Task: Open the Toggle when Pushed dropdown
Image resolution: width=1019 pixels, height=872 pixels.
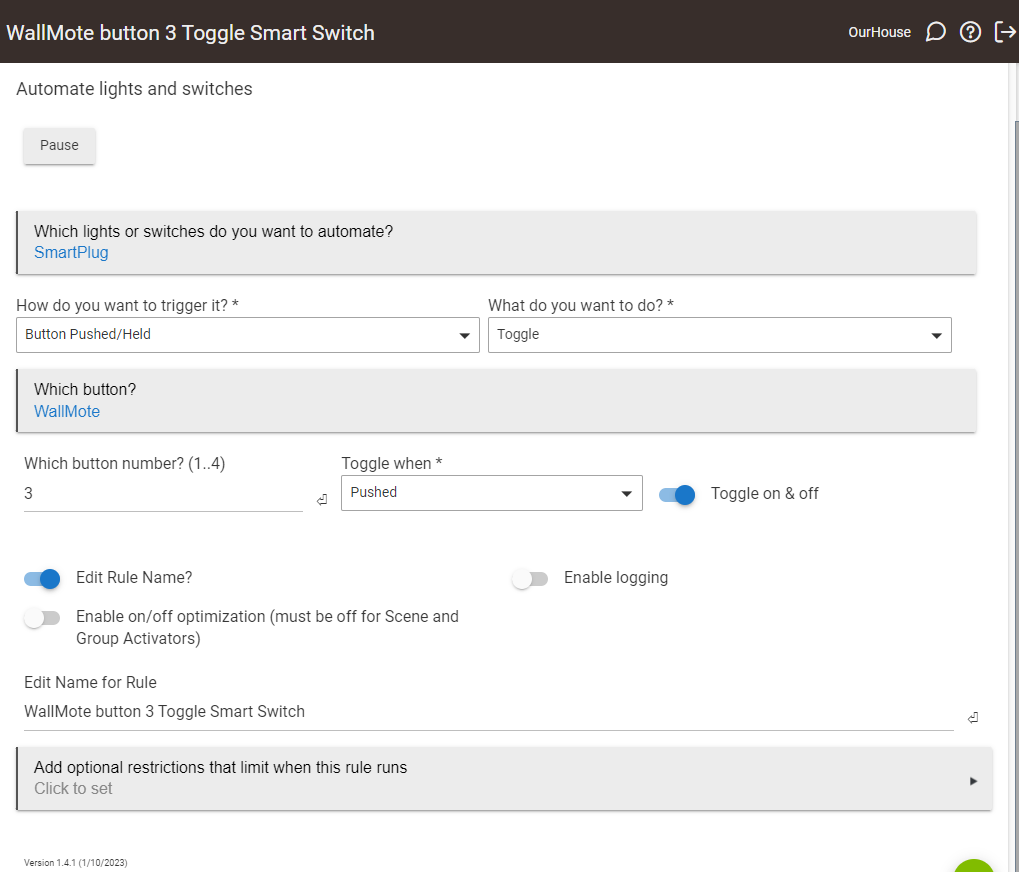Action: [491, 493]
